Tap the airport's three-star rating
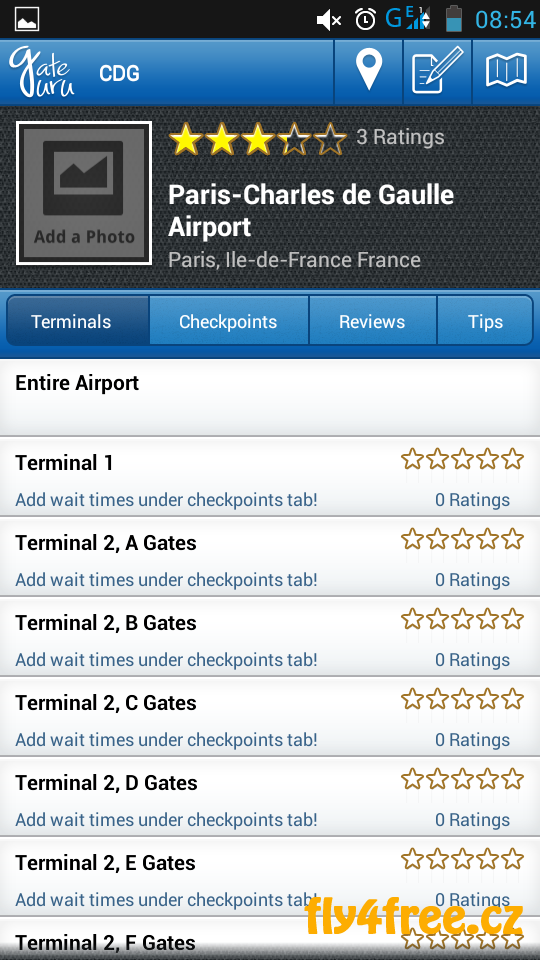This screenshot has width=540, height=960. [257, 139]
